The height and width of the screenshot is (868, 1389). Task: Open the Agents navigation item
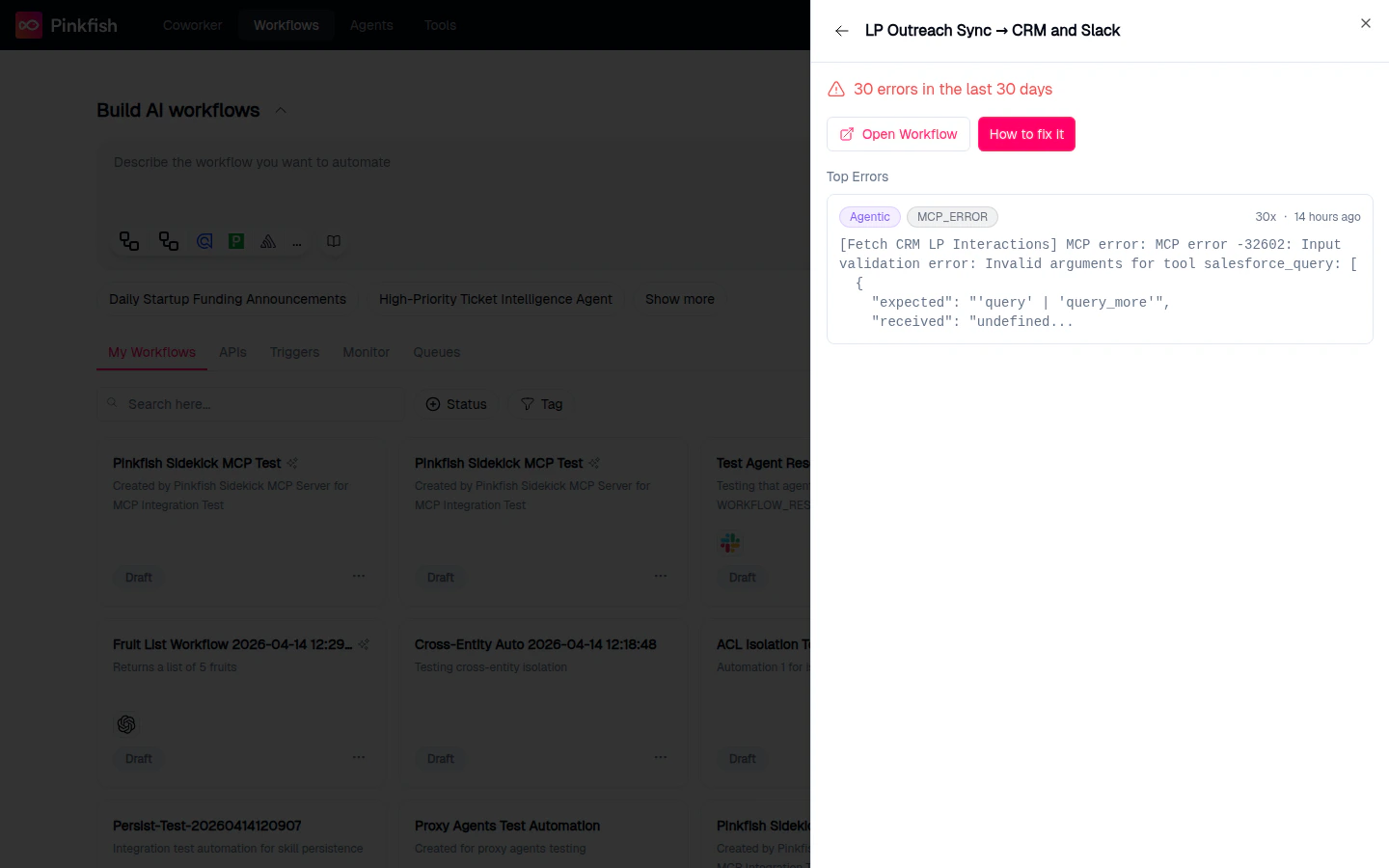pos(371,25)
